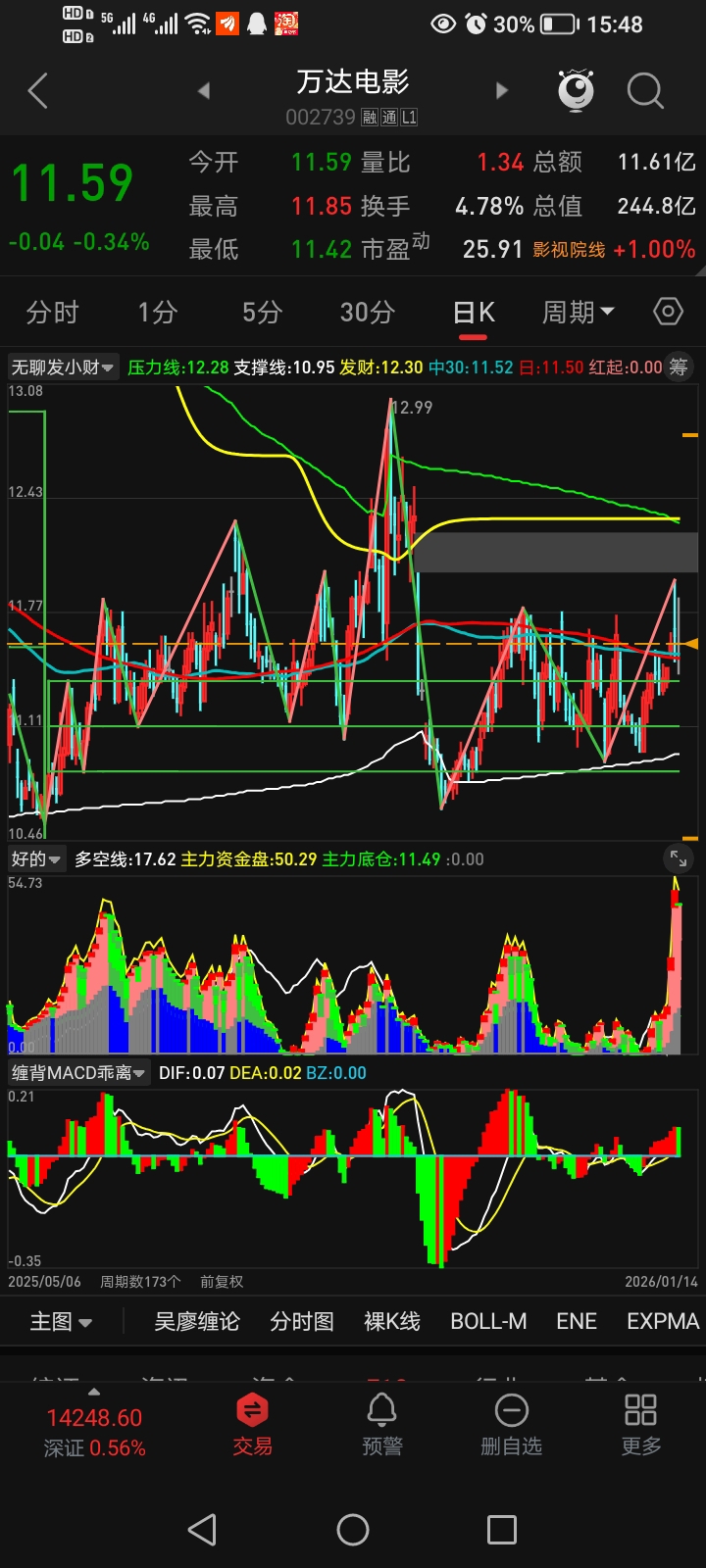Go back with the top-left arrow
Image resolution: width=706 pixels, height=1568 pixels.
click(x=37, y=91)
